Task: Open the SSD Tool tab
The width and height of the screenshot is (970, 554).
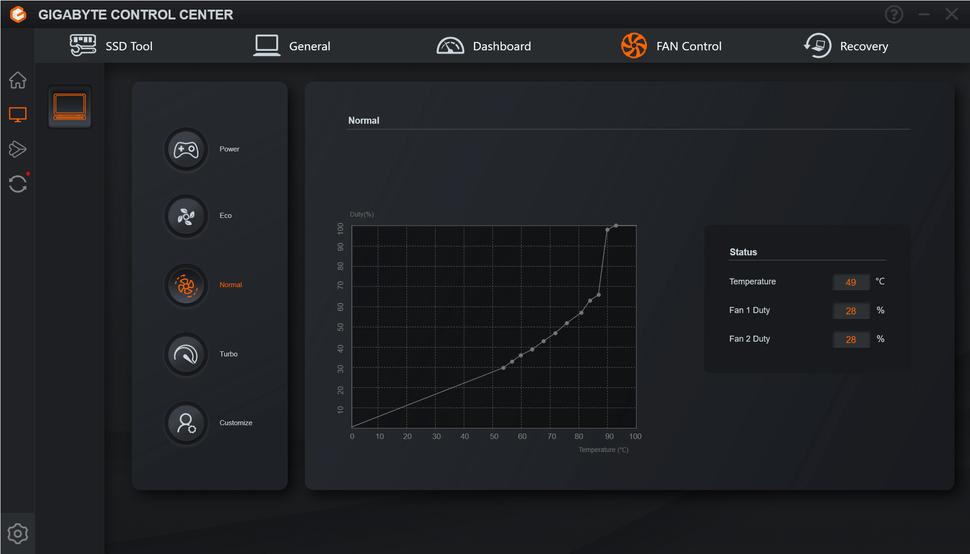Action: pyautogui.click(x=111, y=46)
